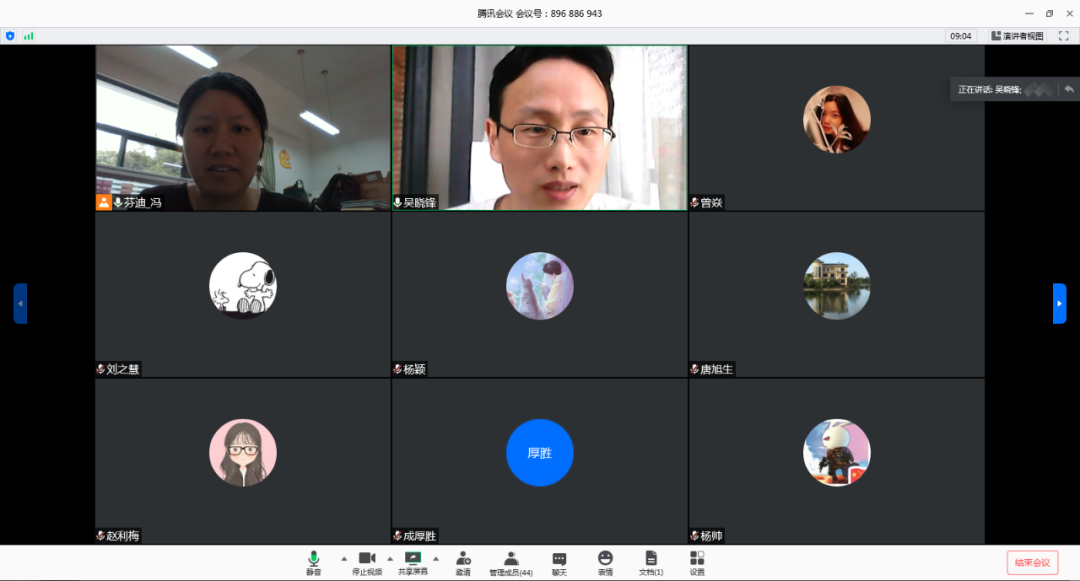The height and width of the screenshot is (581, 1080).
Task: Open 设置 settings icon
Action: point(697,562)
